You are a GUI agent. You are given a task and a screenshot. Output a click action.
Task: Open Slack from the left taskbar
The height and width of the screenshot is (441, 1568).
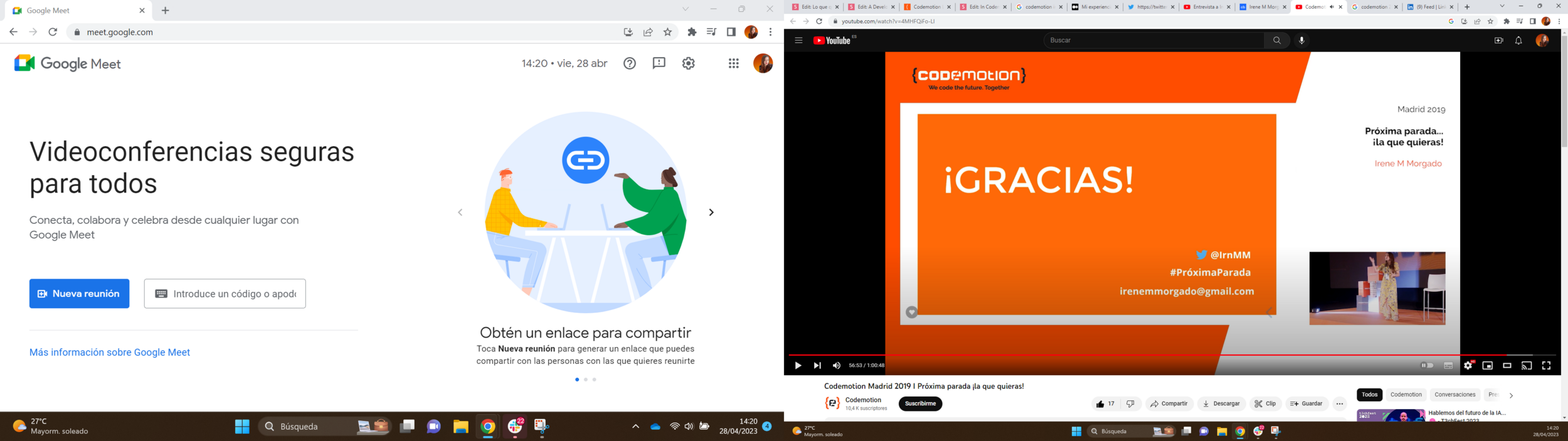(x=515, y=427)
